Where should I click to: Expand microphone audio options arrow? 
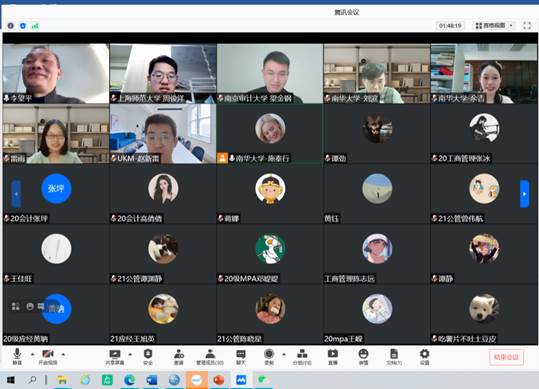click(x=33, y=354)
